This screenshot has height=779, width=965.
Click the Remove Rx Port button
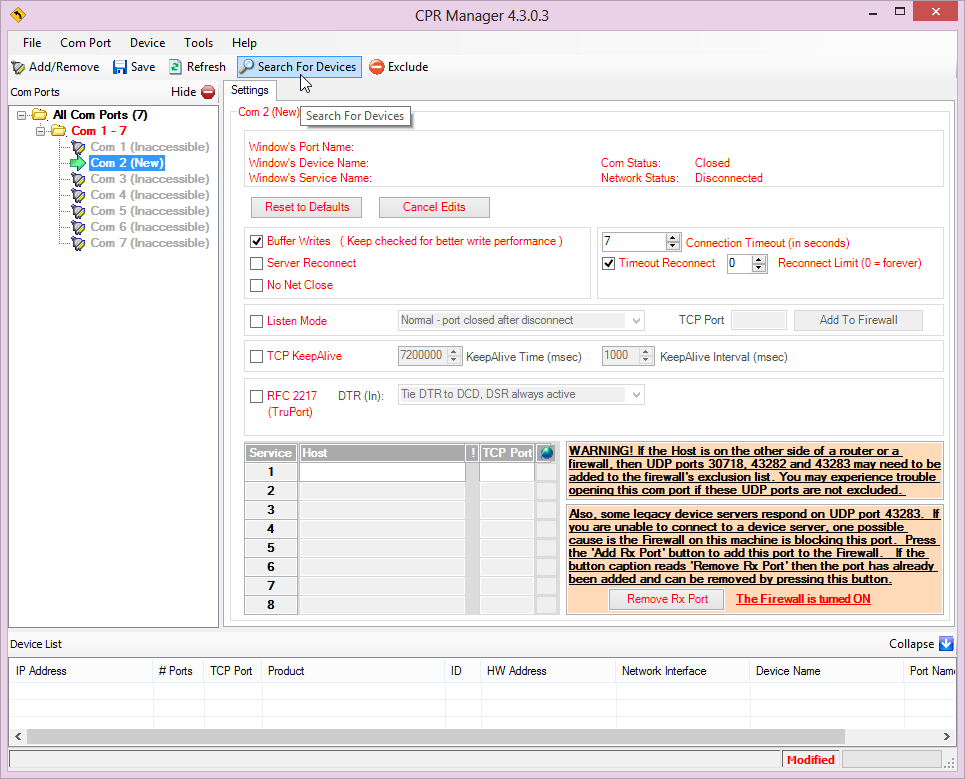pyautogui.click(x=667, y=599)
